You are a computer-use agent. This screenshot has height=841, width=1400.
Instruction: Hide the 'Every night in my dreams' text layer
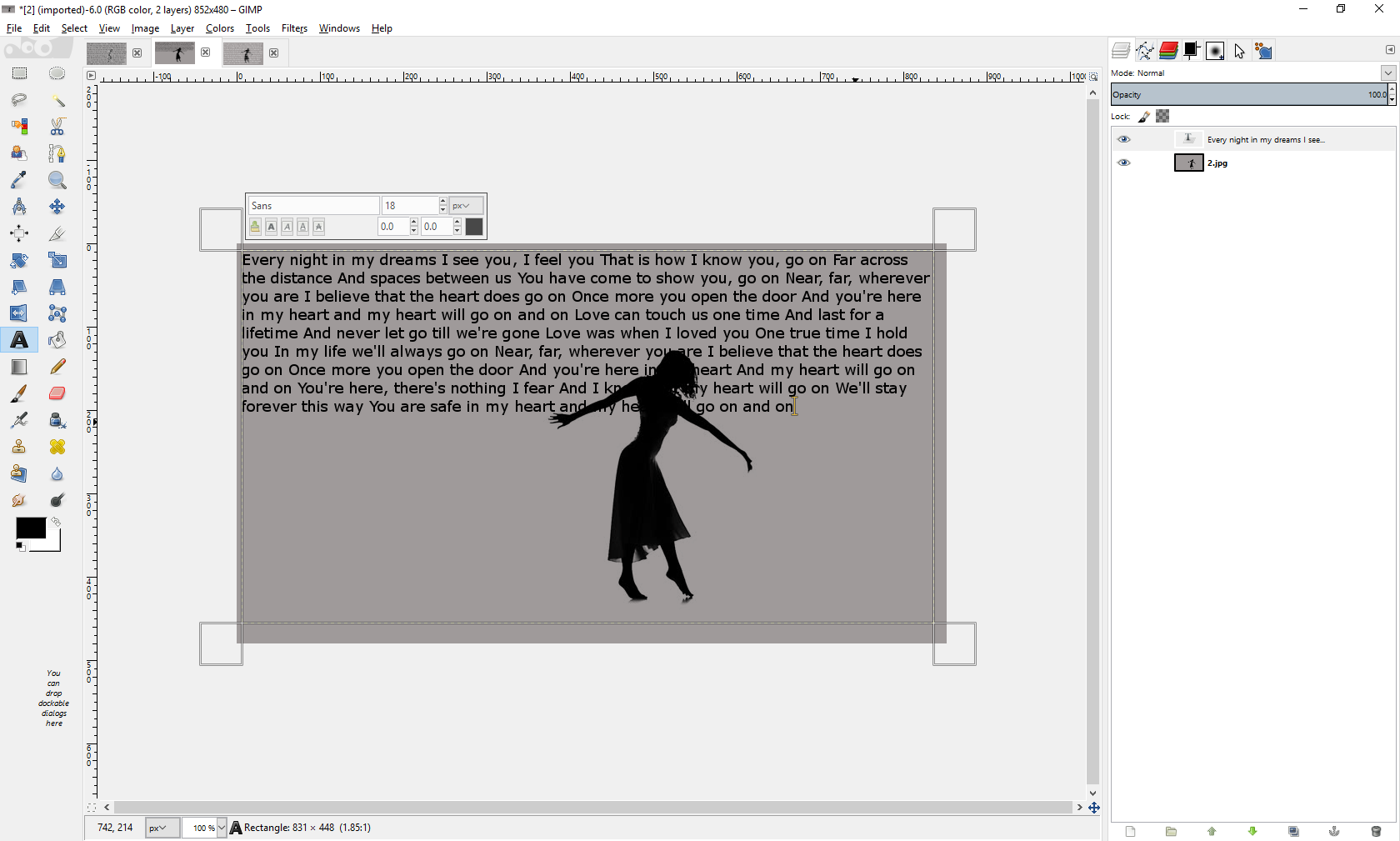[x=1123, y=139]
